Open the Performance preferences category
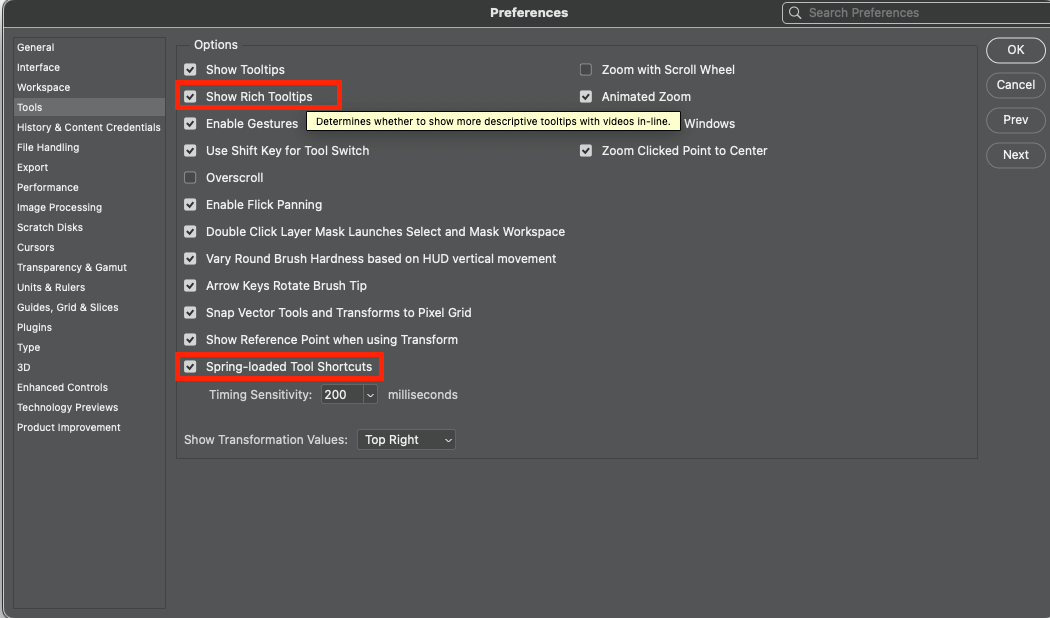The height and width of the screenshot is (618, 1050). click(47, 188)
